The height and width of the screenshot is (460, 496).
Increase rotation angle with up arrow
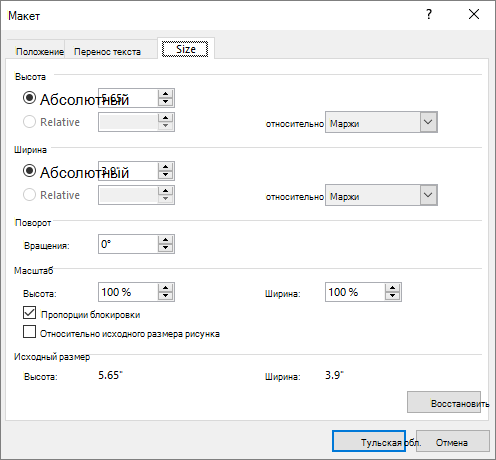pos(166,240)
